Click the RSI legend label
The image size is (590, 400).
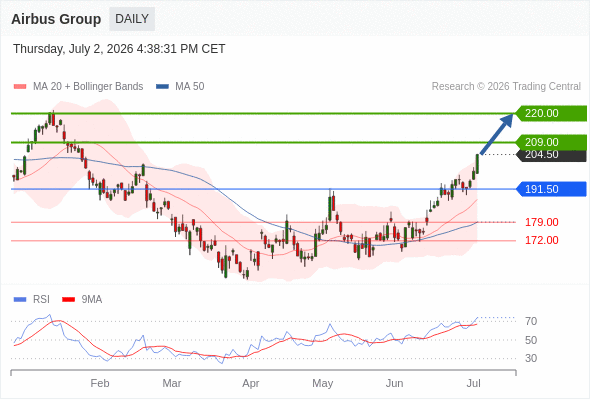[41, 300]
